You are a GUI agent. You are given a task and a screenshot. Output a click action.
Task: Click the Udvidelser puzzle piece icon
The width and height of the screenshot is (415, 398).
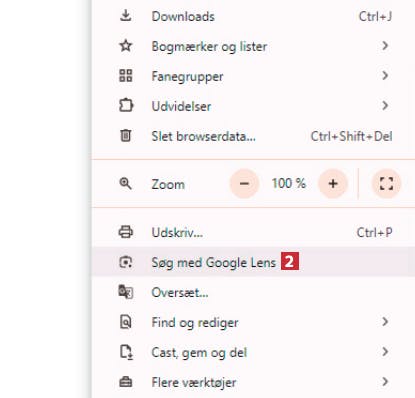tap(126, 106)
